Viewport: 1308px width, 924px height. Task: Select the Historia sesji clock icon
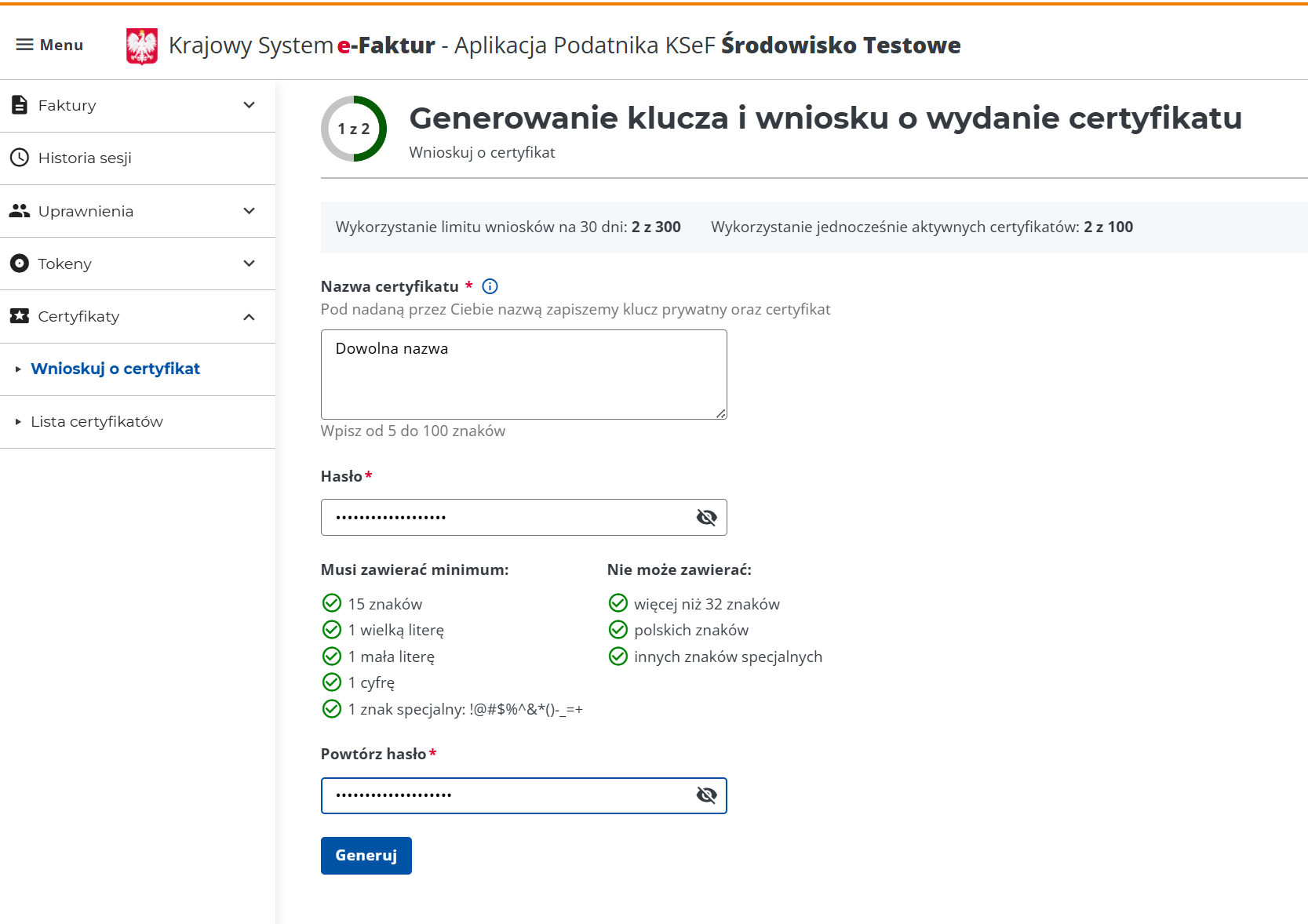(x=19, y=158)
